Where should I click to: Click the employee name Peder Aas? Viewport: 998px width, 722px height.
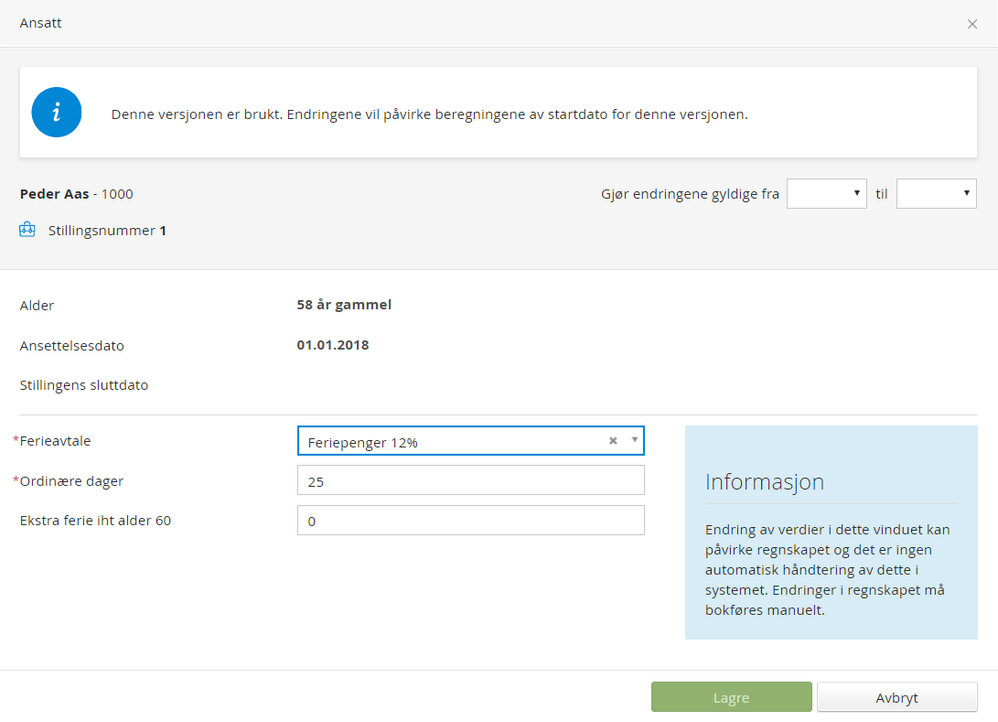click(54, 194)
